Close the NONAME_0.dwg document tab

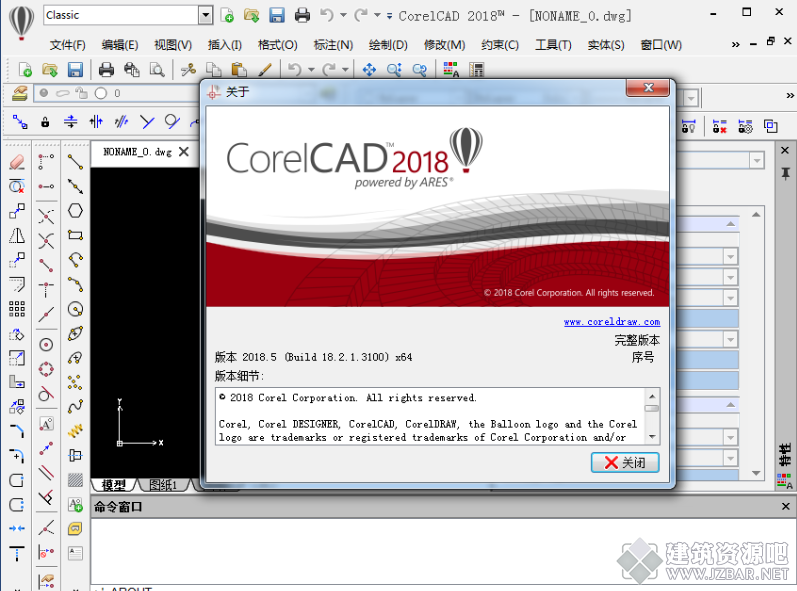184,151
